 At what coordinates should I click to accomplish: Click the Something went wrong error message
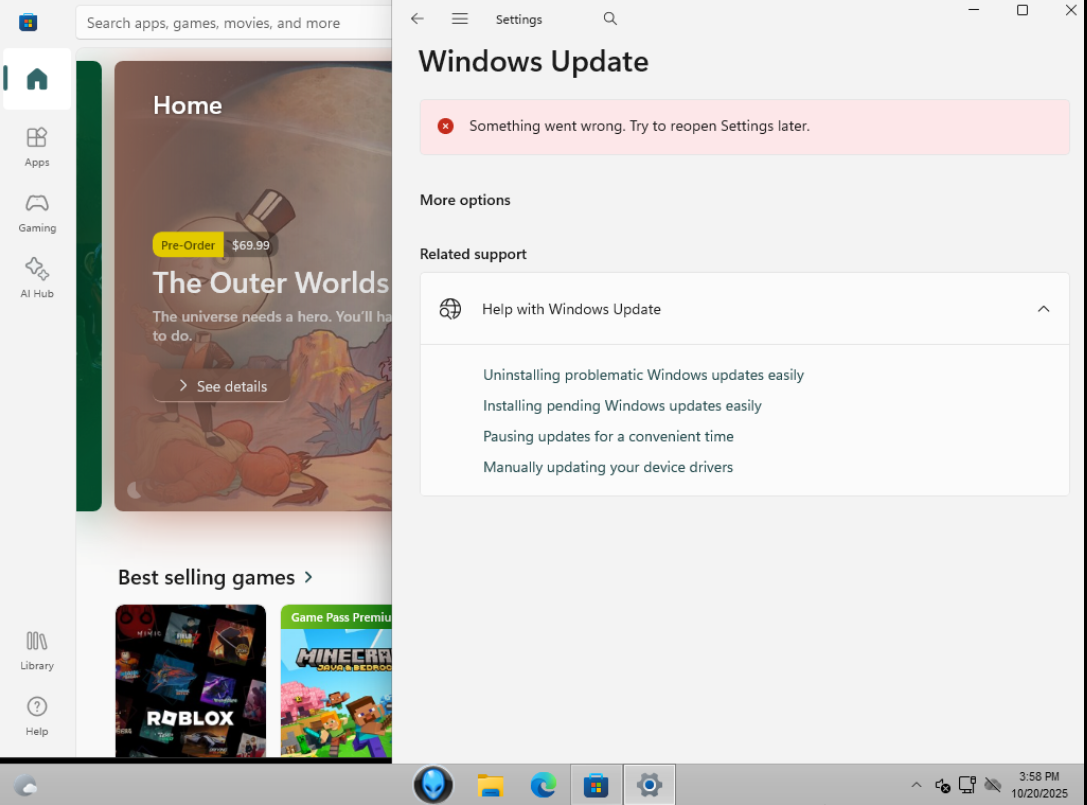[638, 126]
